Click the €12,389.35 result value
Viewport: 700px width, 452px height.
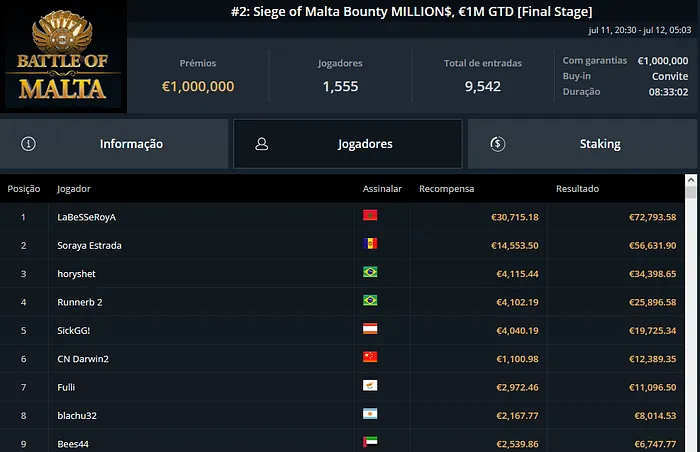pos(653,359)
